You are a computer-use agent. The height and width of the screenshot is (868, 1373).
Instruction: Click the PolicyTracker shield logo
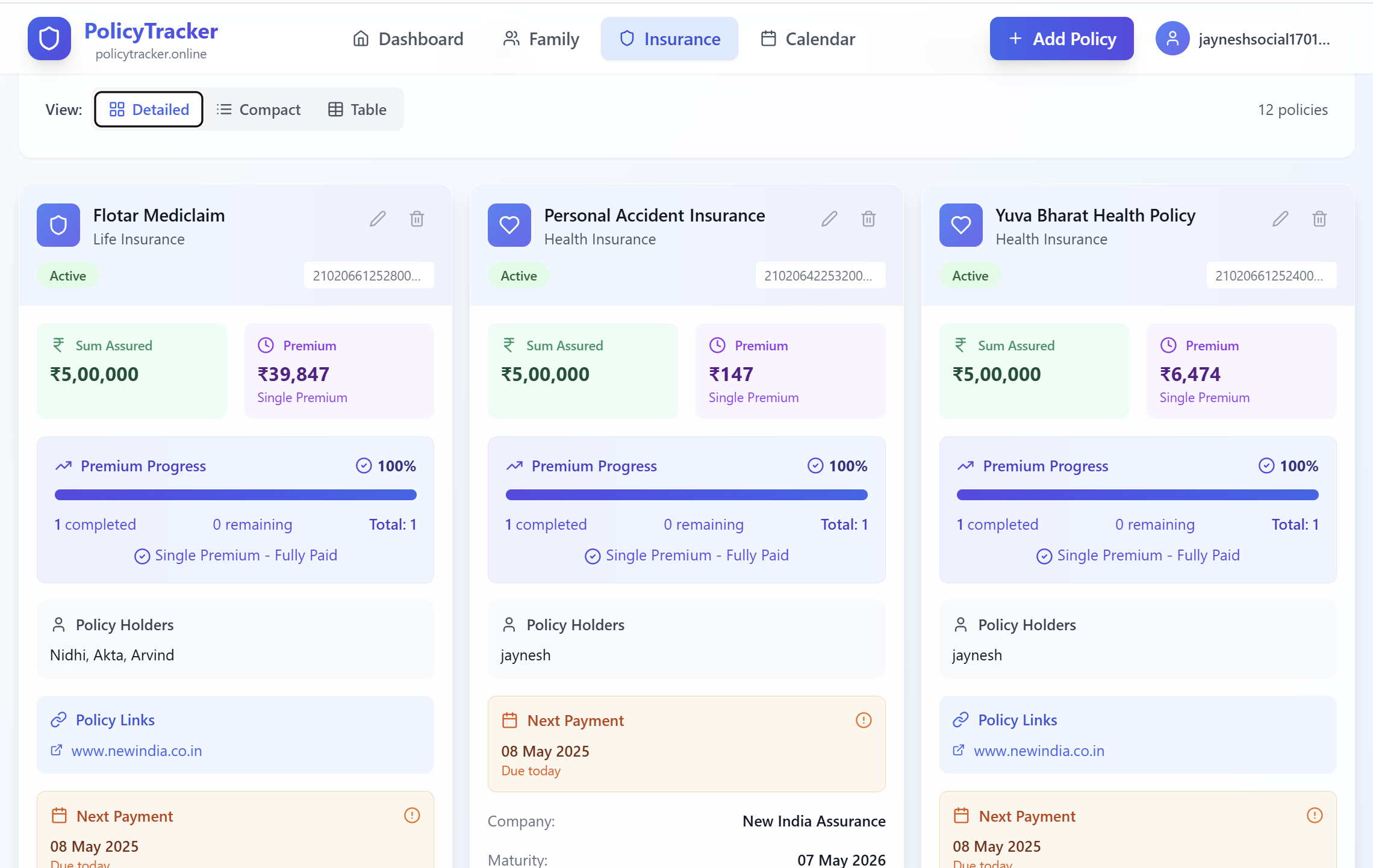(x=49, y=39)
